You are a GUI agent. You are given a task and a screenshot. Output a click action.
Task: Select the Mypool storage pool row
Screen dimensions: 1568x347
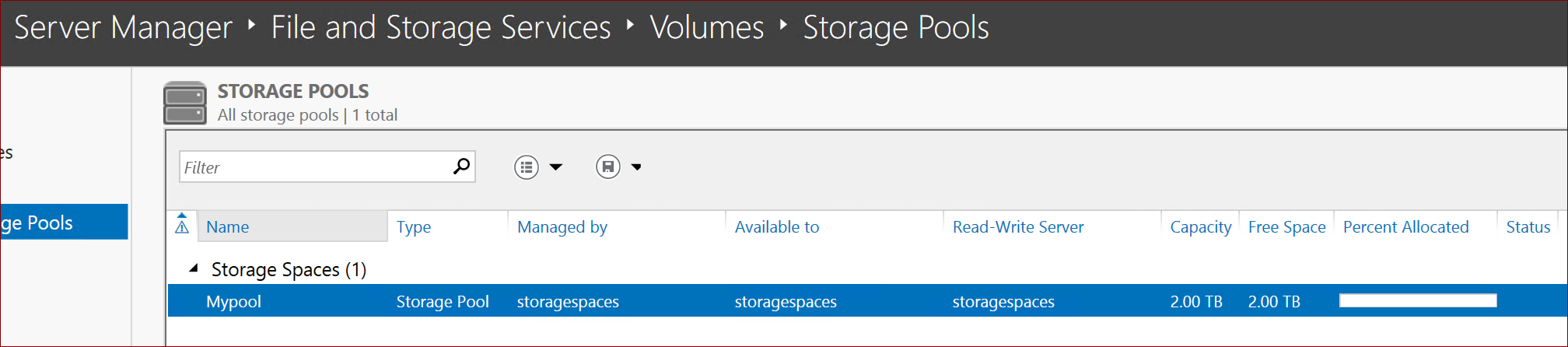click(x=233, y=302)
